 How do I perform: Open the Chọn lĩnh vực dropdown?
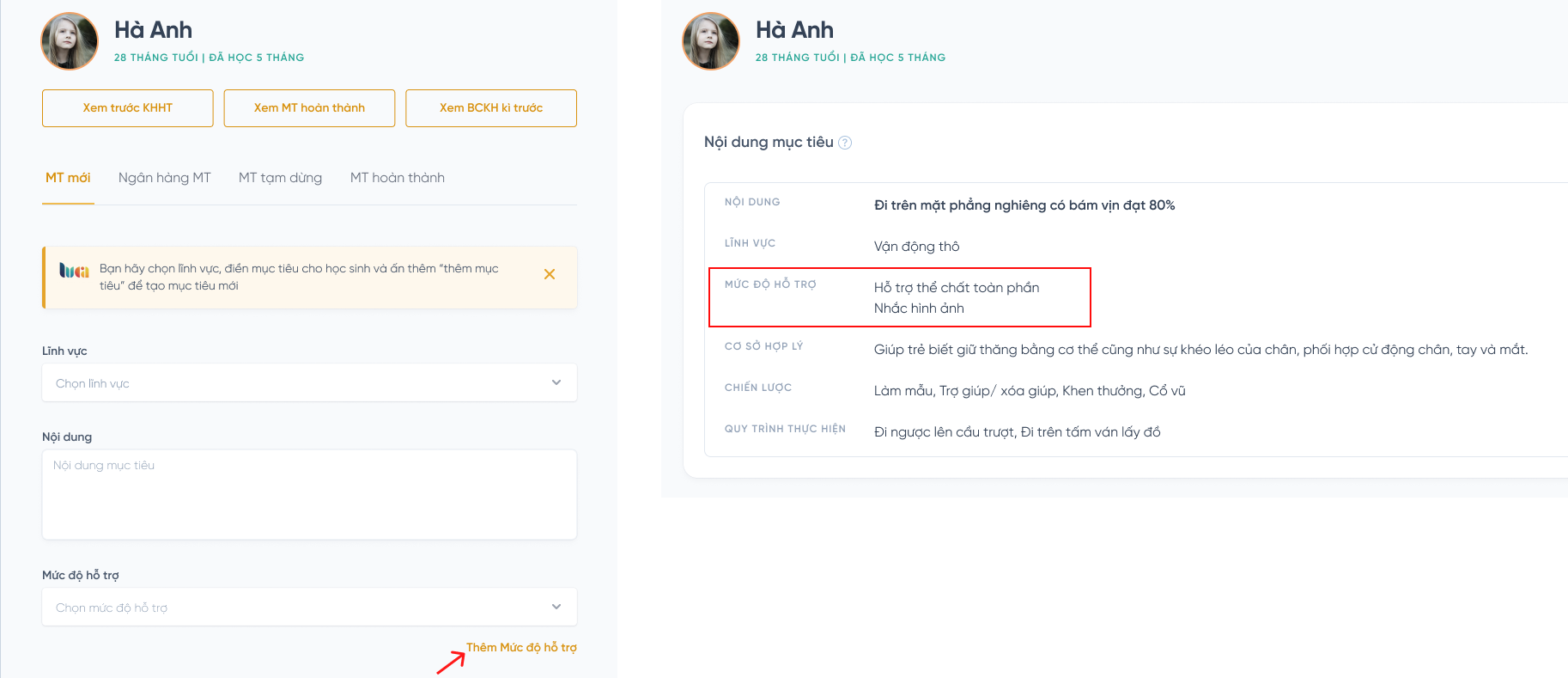[x=309, y=382]
